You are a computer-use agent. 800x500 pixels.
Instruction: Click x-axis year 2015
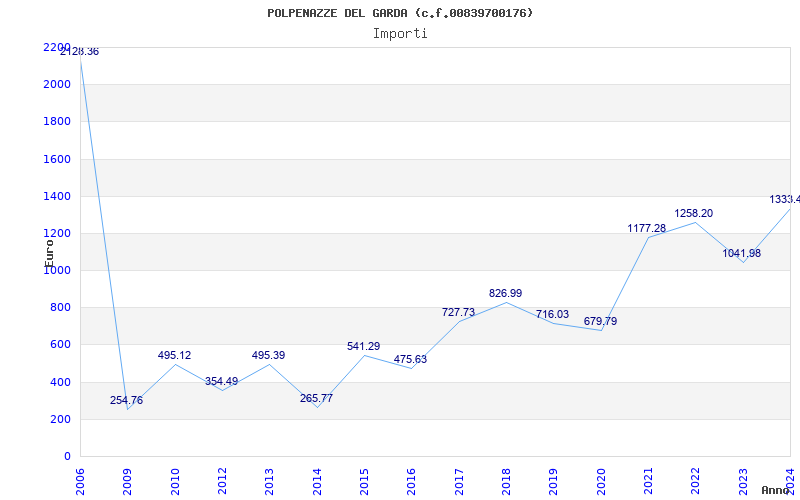point(364,482)
